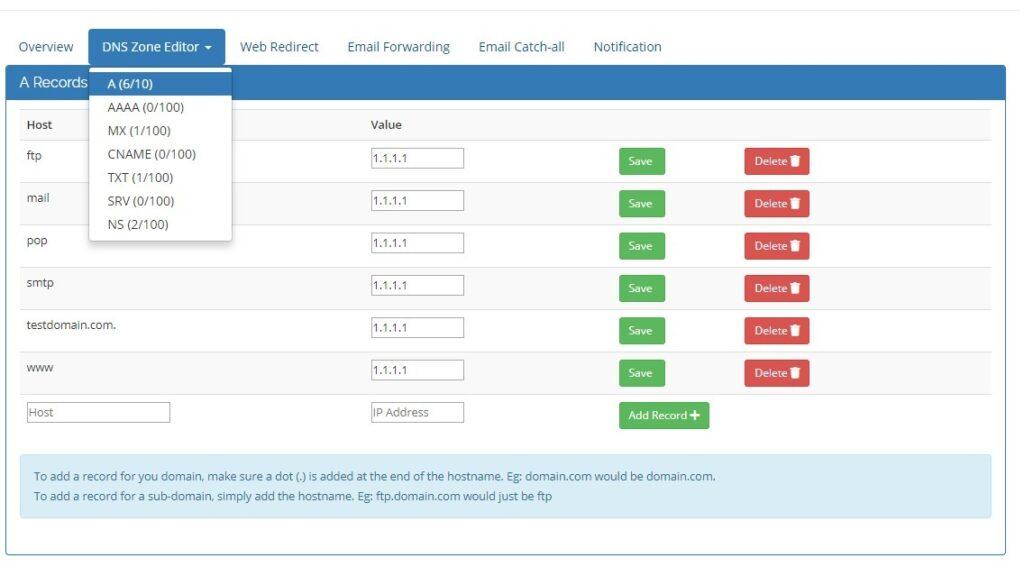Switch to the Web Redirect tab
1024x576 pixels.
(279, 47)
